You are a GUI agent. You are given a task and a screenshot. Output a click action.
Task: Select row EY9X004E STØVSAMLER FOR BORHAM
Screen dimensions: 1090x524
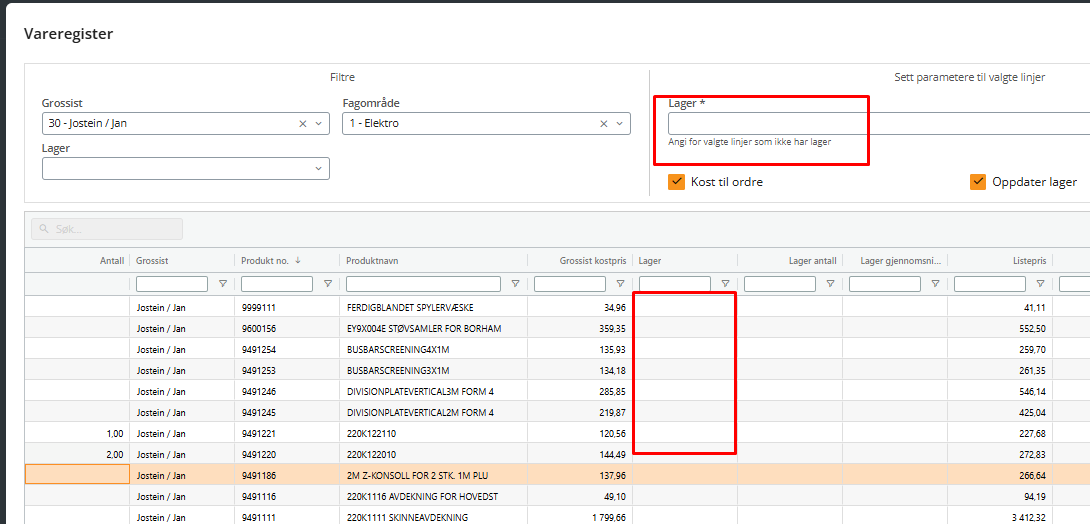tap(558, 328)
